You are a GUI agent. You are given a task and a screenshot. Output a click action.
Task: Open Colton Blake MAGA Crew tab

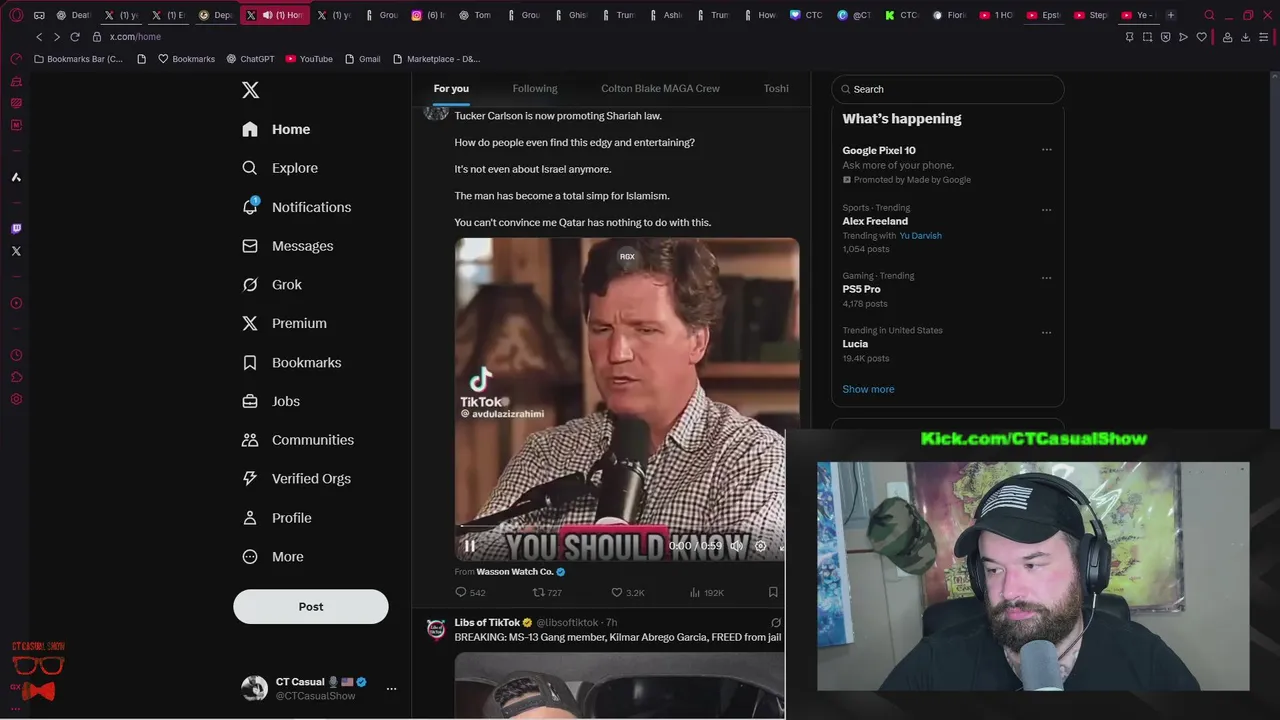click(660, 89)
